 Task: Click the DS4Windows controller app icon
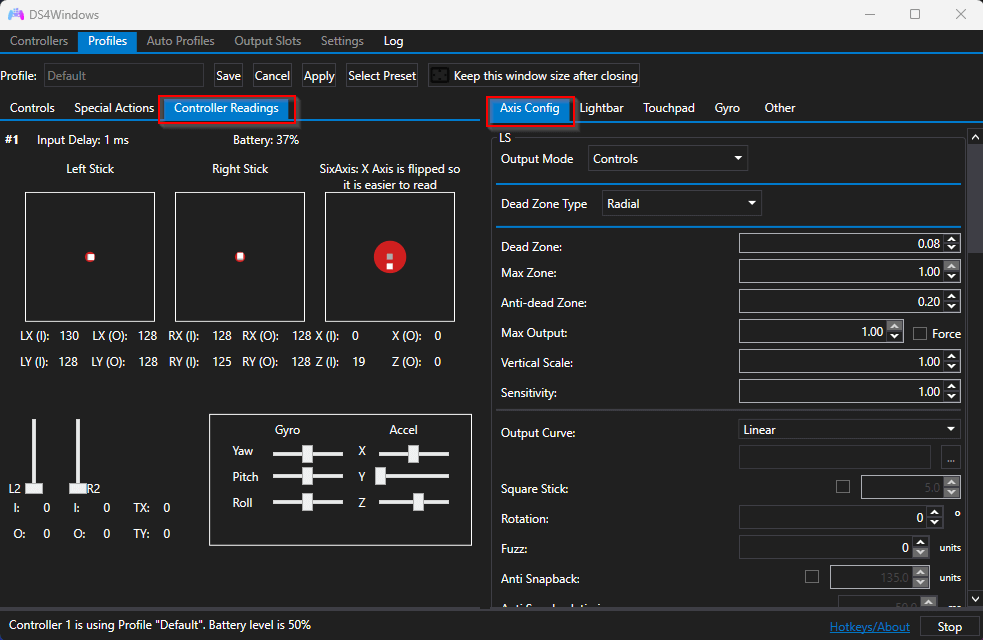click(16, 14)
